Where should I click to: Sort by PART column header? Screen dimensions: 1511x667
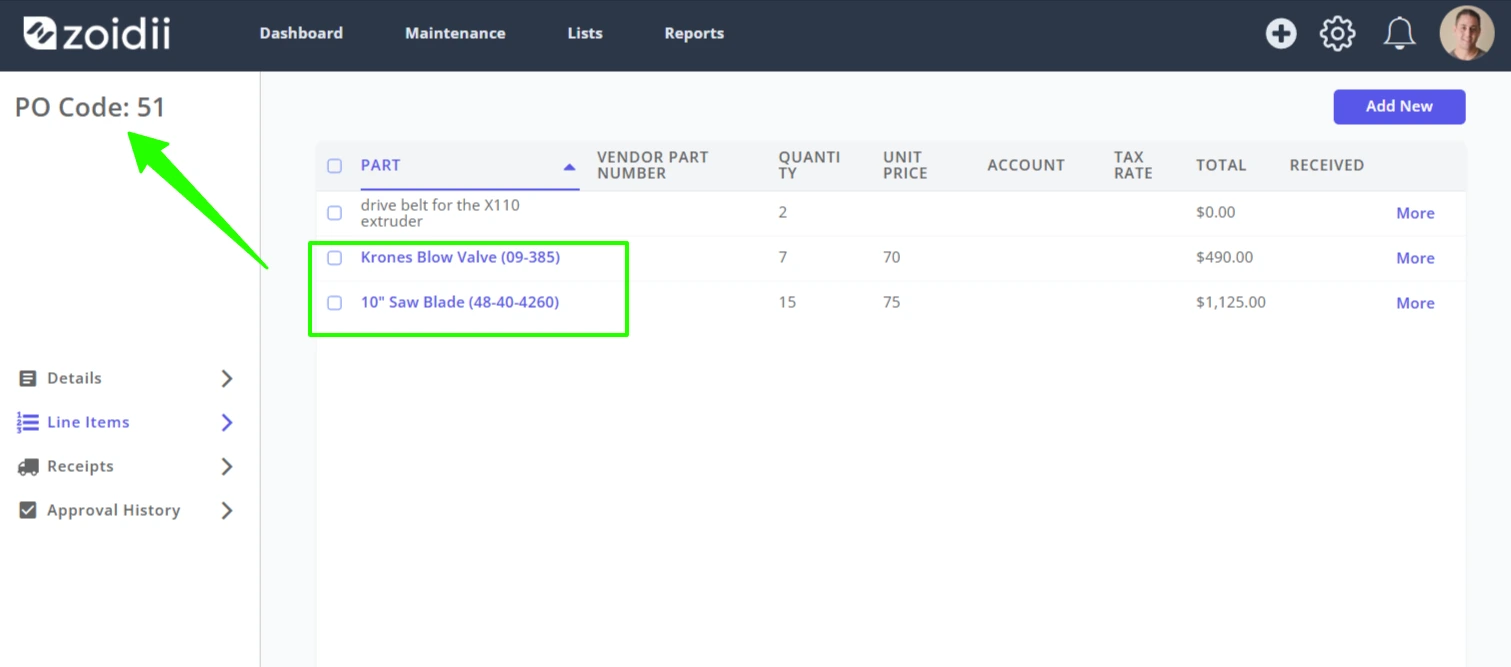[x=380, y=166]
